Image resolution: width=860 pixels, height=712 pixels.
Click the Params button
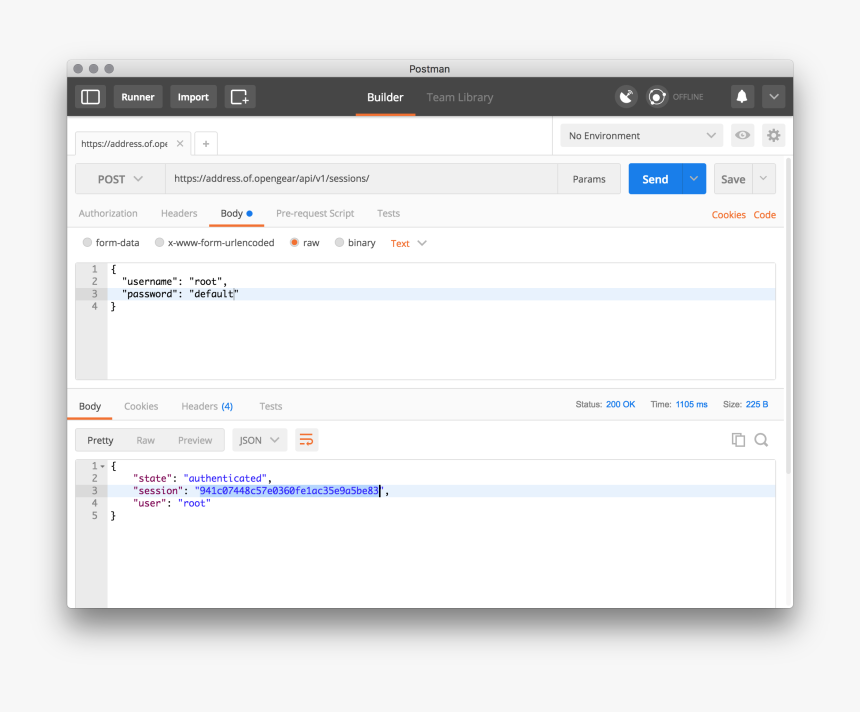click(589, 179)
